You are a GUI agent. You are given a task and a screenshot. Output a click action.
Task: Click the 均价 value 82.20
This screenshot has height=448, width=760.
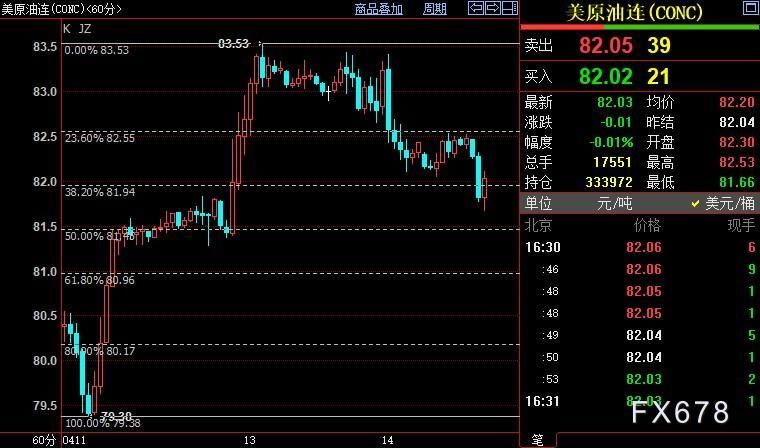tap(737, 102)
